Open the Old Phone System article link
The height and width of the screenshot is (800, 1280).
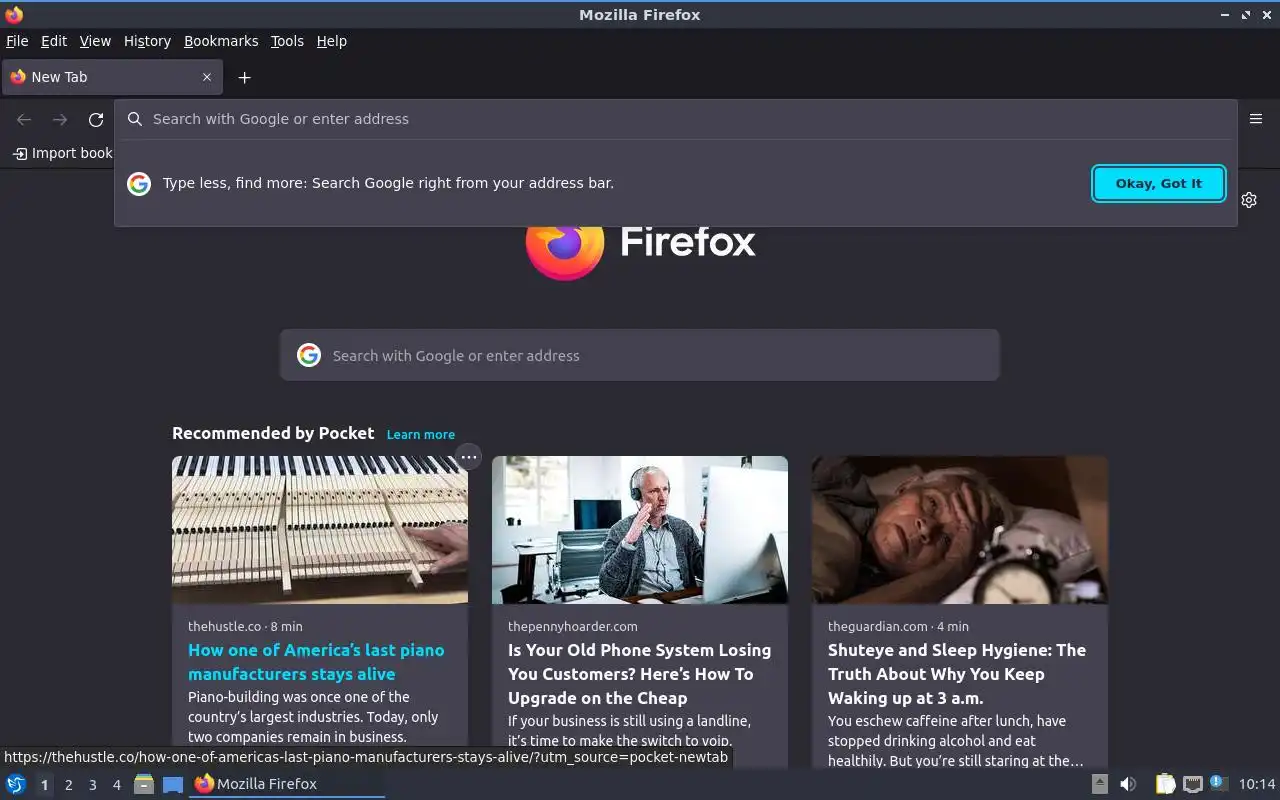coord(639,674)
